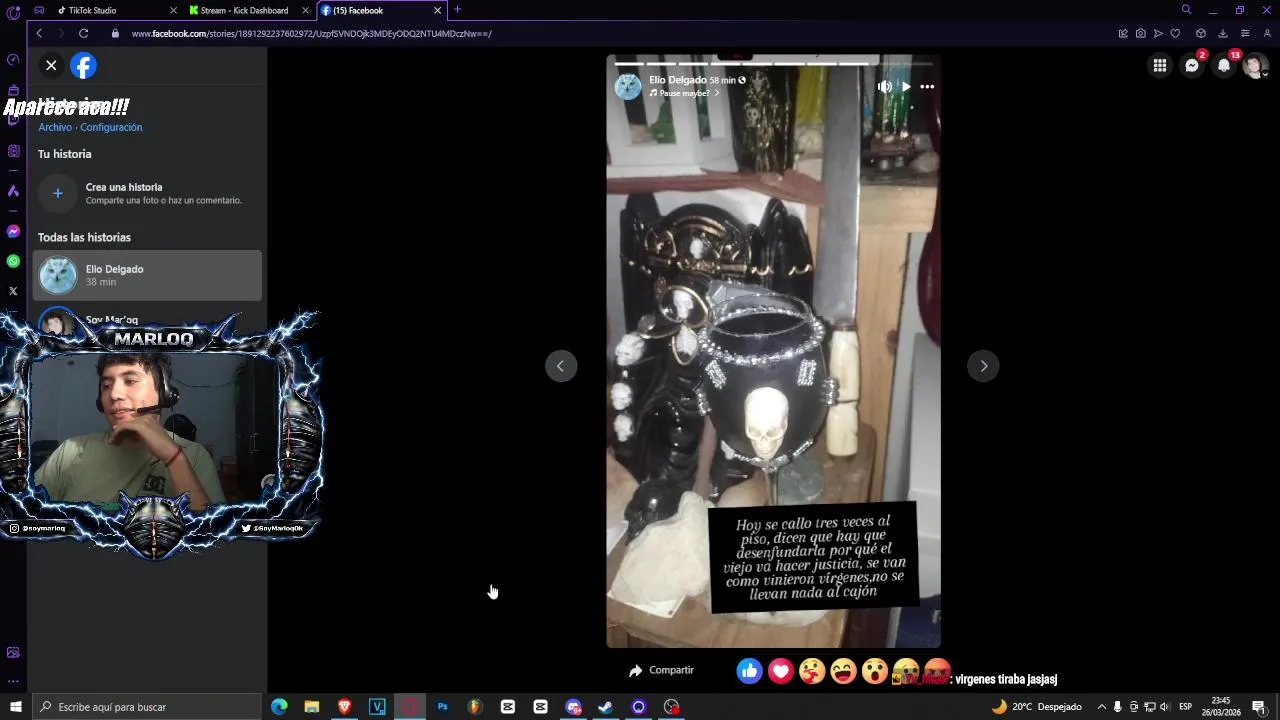Screen dimensions: 1280x720
Task: React with the Care hugging emoji
Action: [x=812, y=671]
